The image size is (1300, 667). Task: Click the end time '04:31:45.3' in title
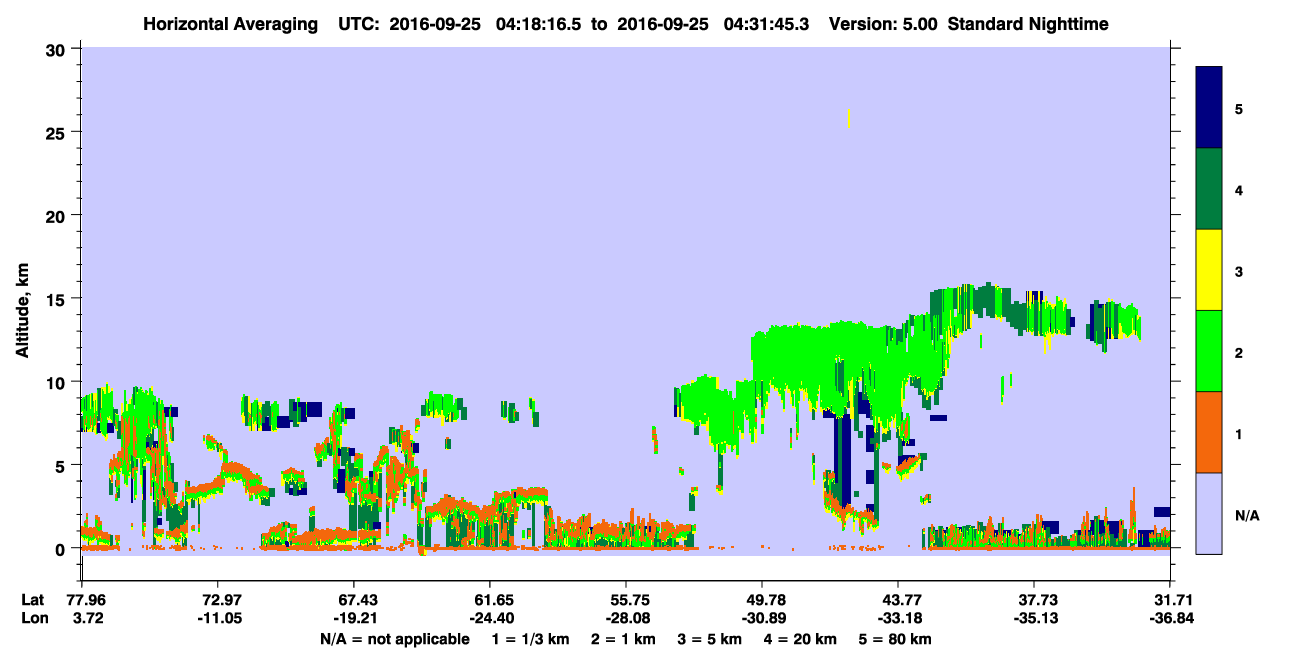(x=767, y=24)
